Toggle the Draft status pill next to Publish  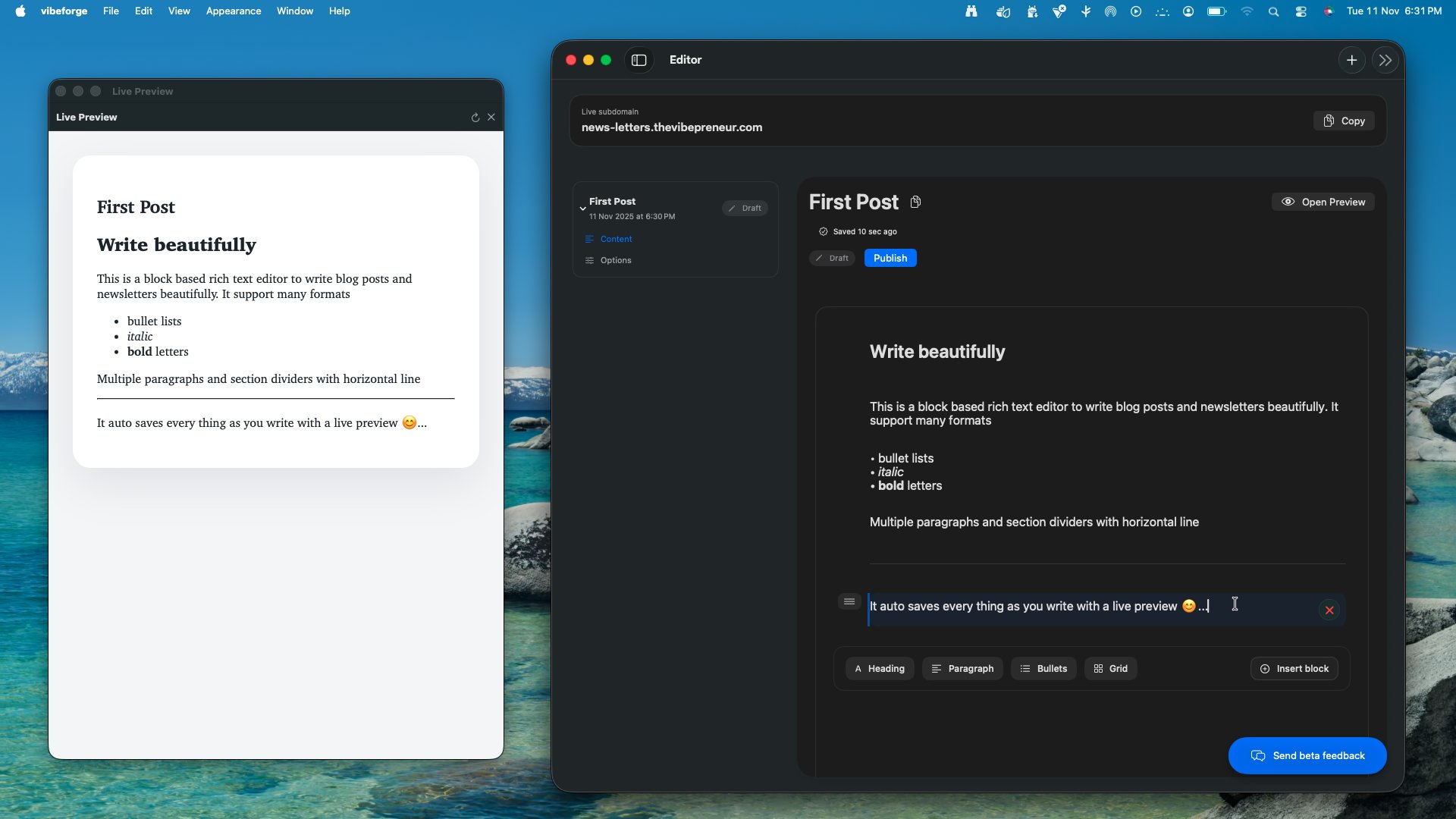pos(831,258)
